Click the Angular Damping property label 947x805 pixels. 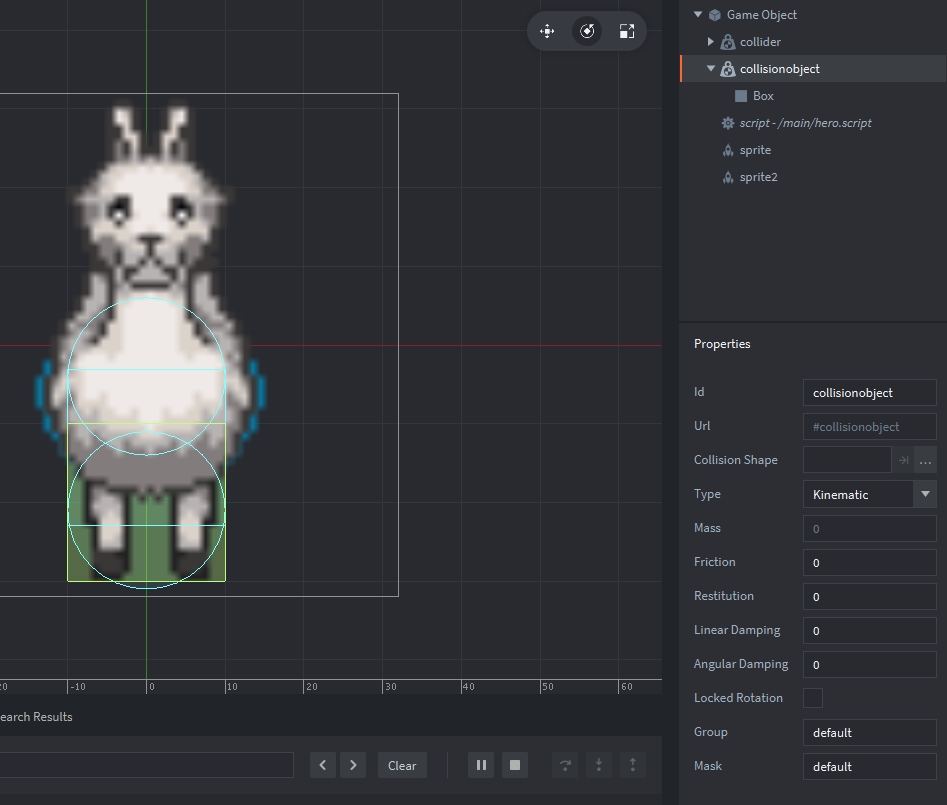pyautogui.click(x=741, y=664)
